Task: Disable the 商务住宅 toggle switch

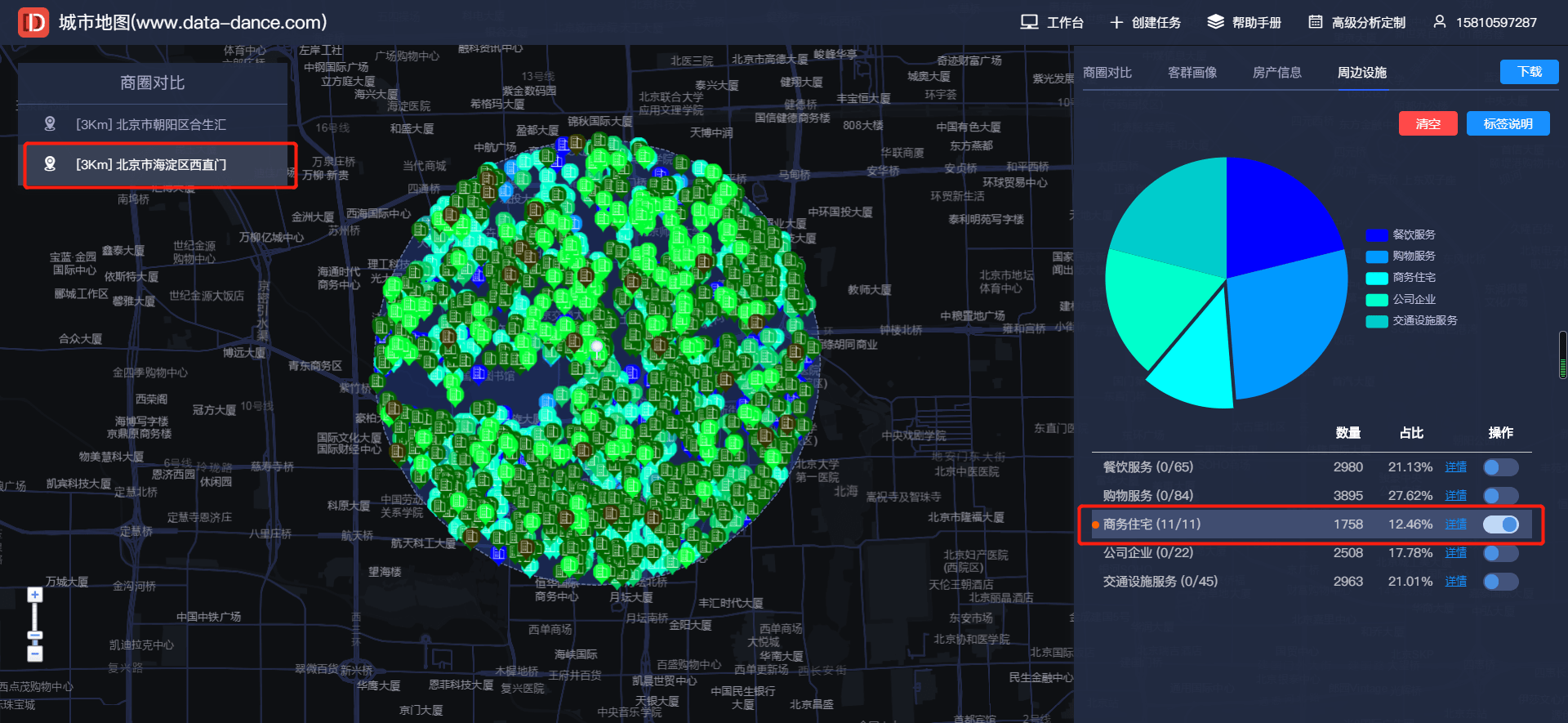Action: pyautogui.click(x=1500, y=524)
